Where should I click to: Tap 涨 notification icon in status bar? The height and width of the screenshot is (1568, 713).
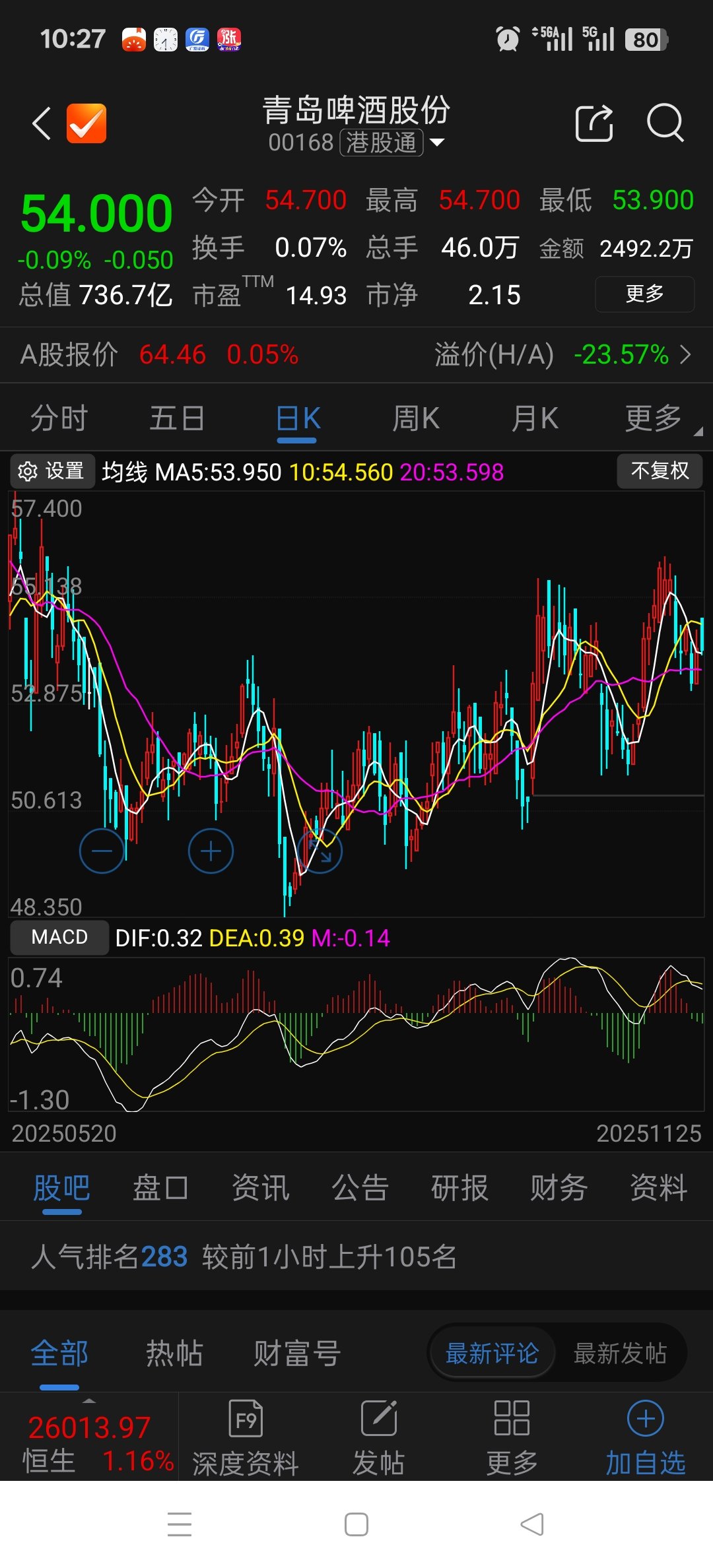pyautogui.click(x=229, y=40)
